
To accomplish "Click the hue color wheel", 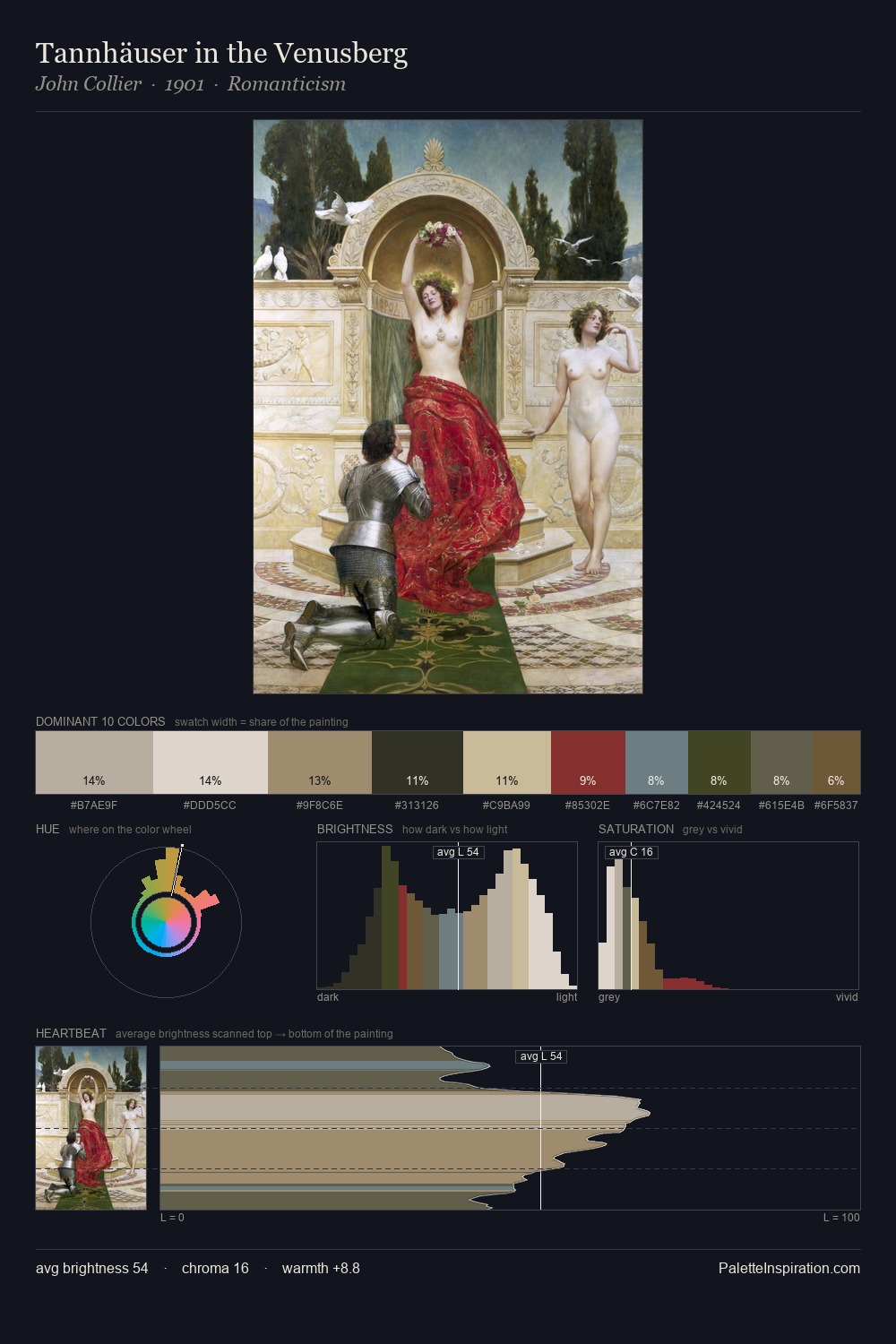I will coord(166,922).
